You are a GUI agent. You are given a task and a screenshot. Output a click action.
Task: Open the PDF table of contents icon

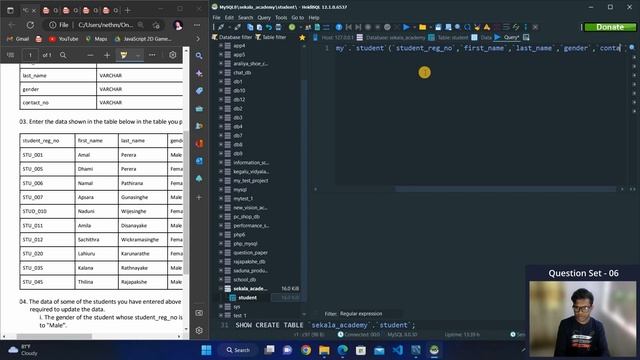point(11,55)
